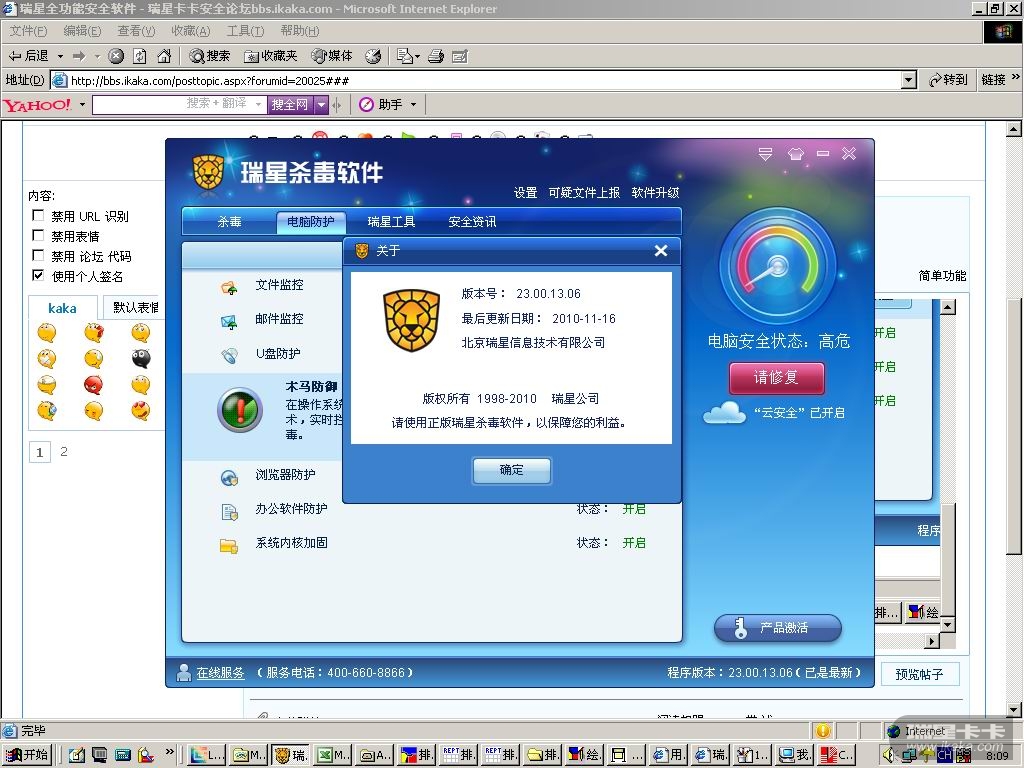Click the Rising skin shirt icon
The height and width of the screenshot is (768, 1024).
[x=795, y=154]
